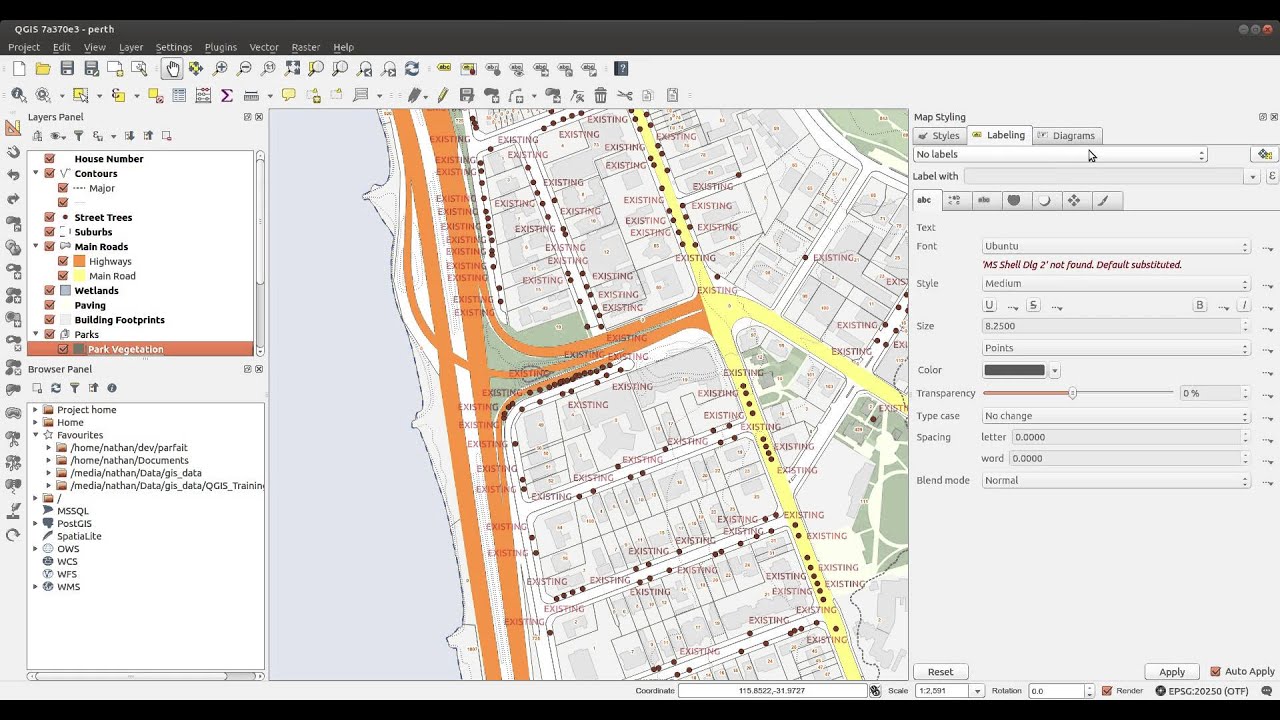Toggle visibility of House Number layer
Image resolution: width=1280 pixels, height=720 pixels.
pyautogui.click(x=49, y=159)
